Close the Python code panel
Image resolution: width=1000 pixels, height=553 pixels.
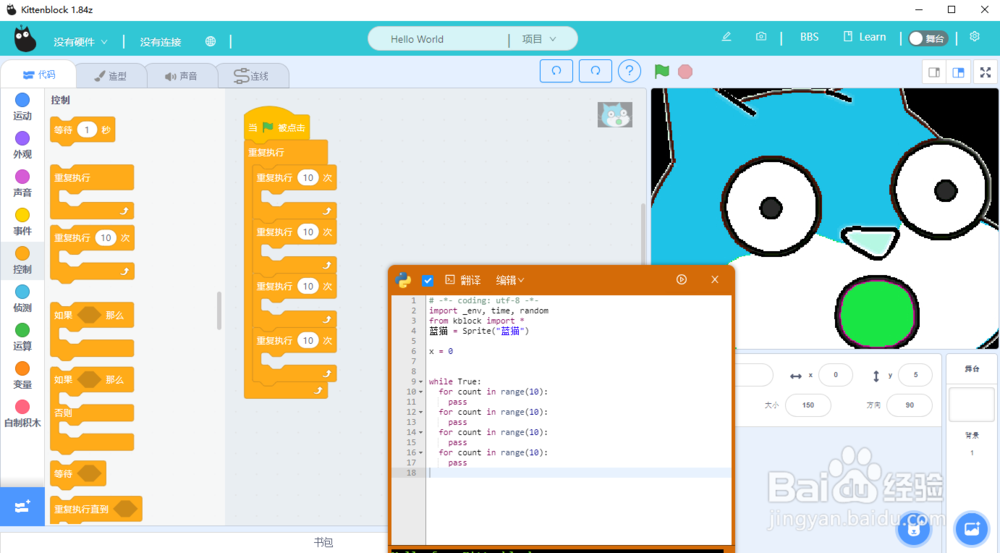(715, 279)
